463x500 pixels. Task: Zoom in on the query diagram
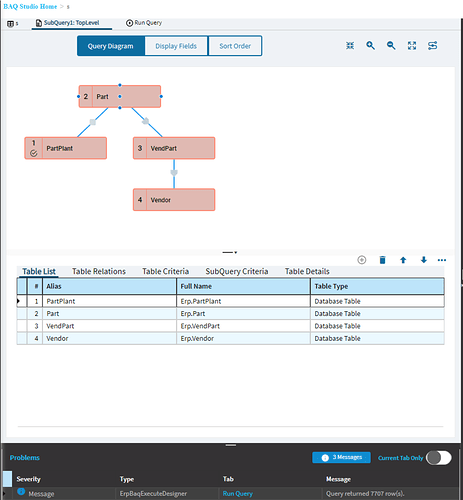click(370, 46)
